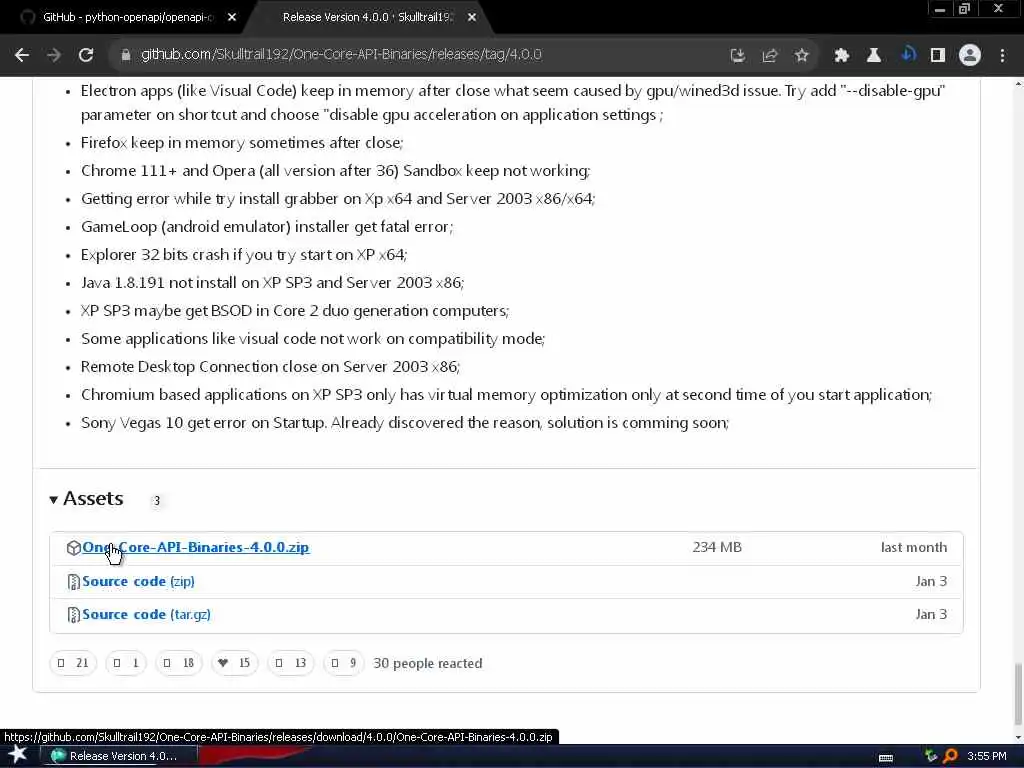
Task: Click the forward navigation arrow
Action: [x=54, y=55]
